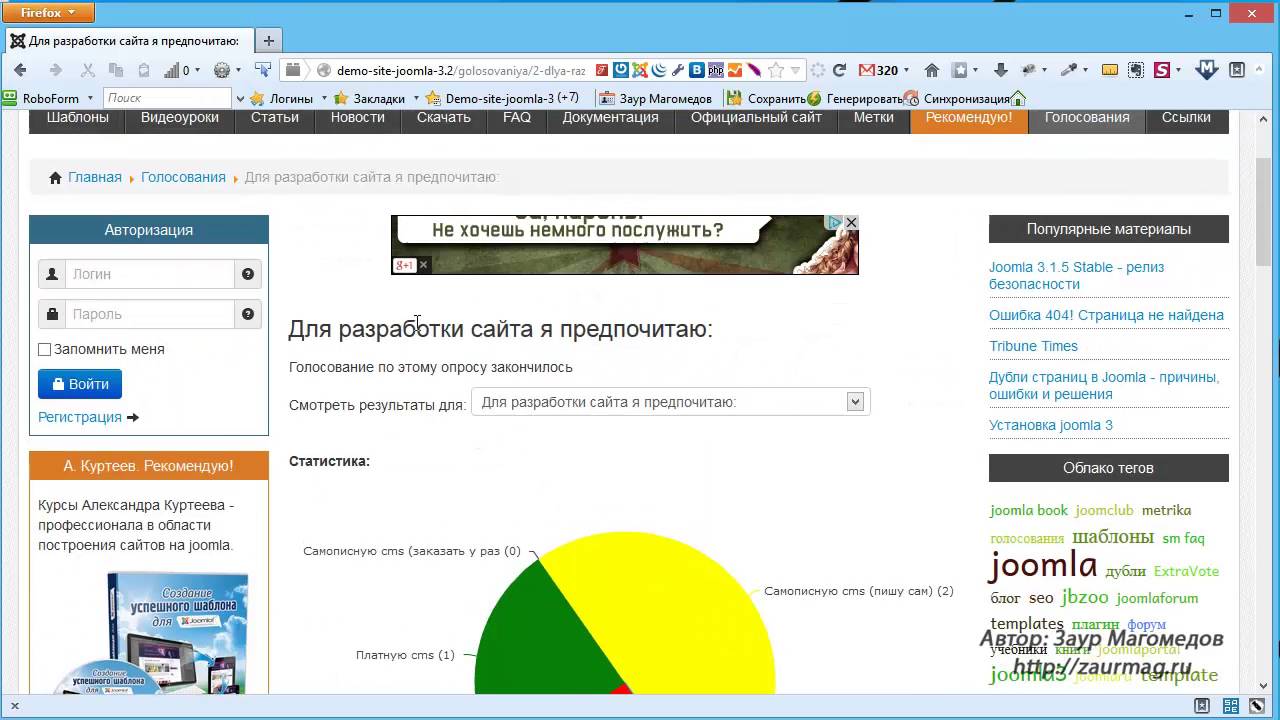Image resolution: width=1280 pixels, height=720 pixels.
Task: Go back with the browser back arrow
Action: pyautogui.click(x=20, y=70)
